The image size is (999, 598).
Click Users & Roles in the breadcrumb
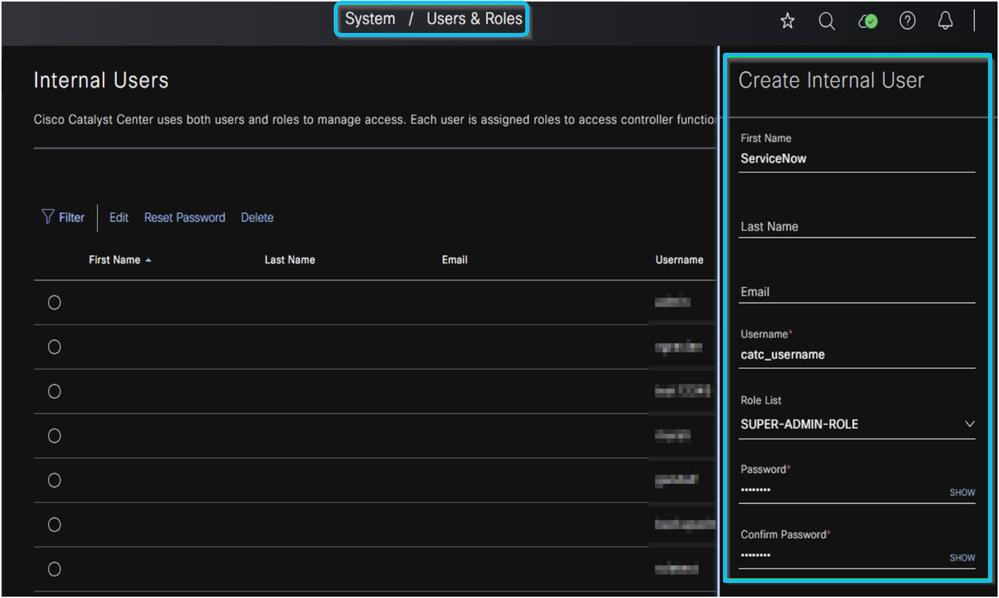[474, 19]
